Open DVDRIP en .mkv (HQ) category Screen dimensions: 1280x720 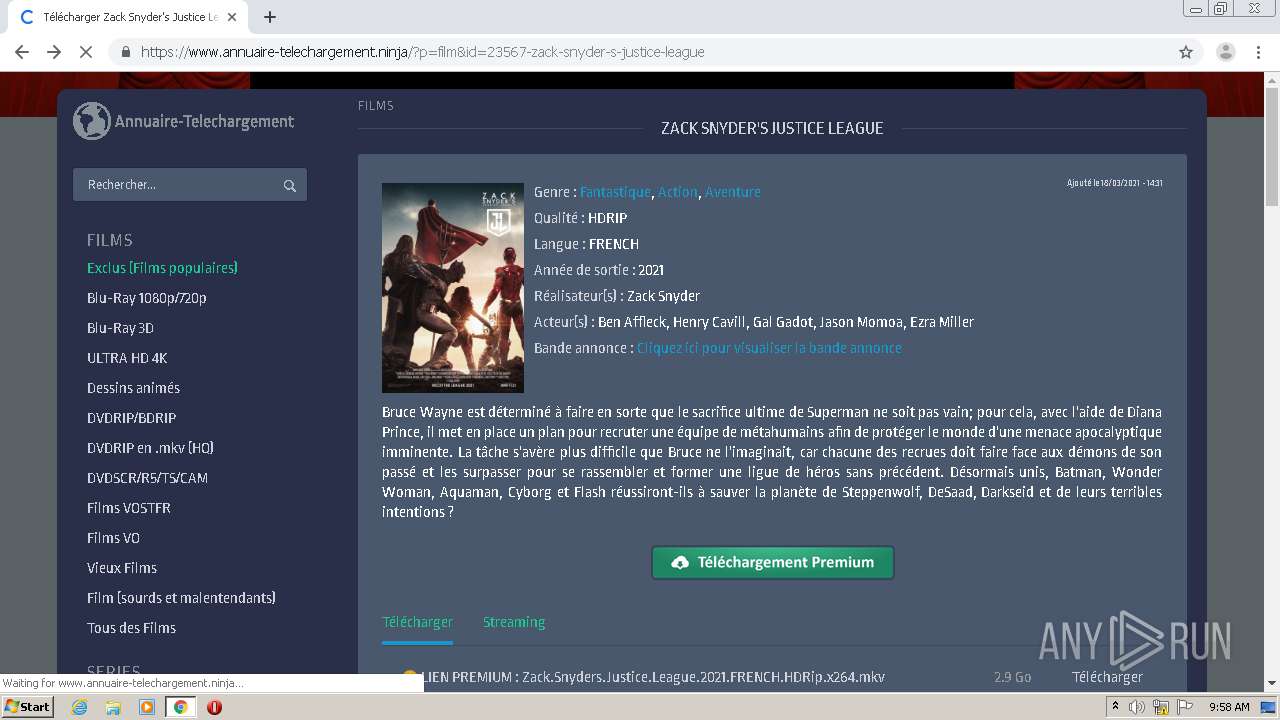(150, 448)
